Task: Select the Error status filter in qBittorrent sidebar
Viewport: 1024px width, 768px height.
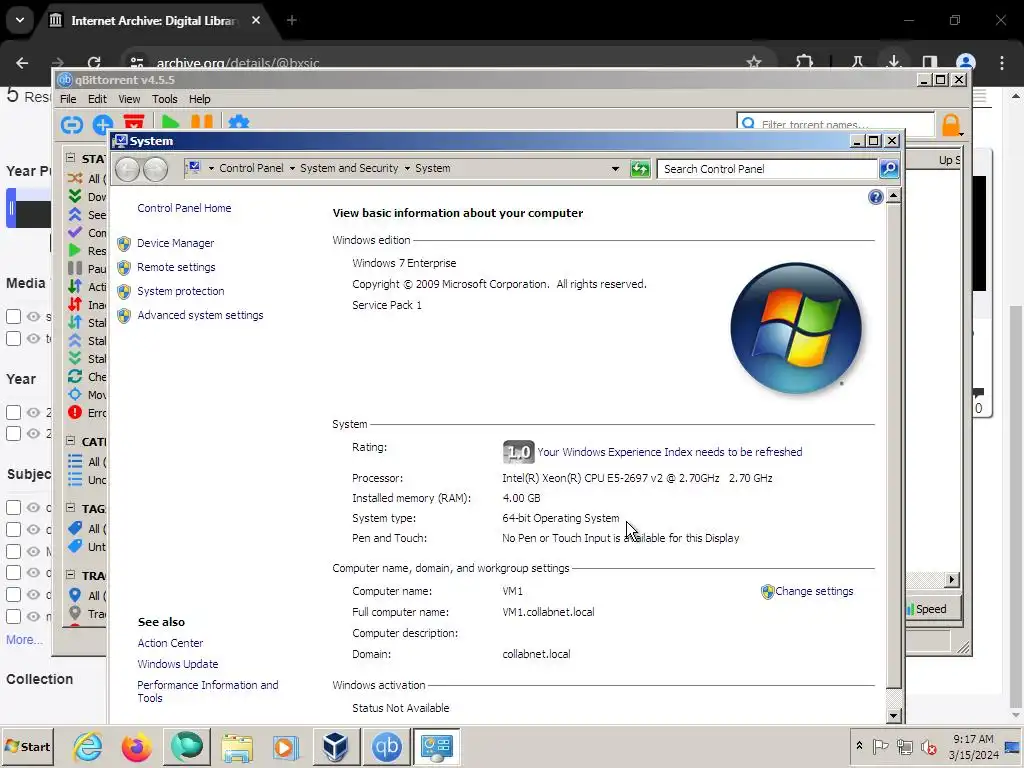Action: [x=87, y=413]
